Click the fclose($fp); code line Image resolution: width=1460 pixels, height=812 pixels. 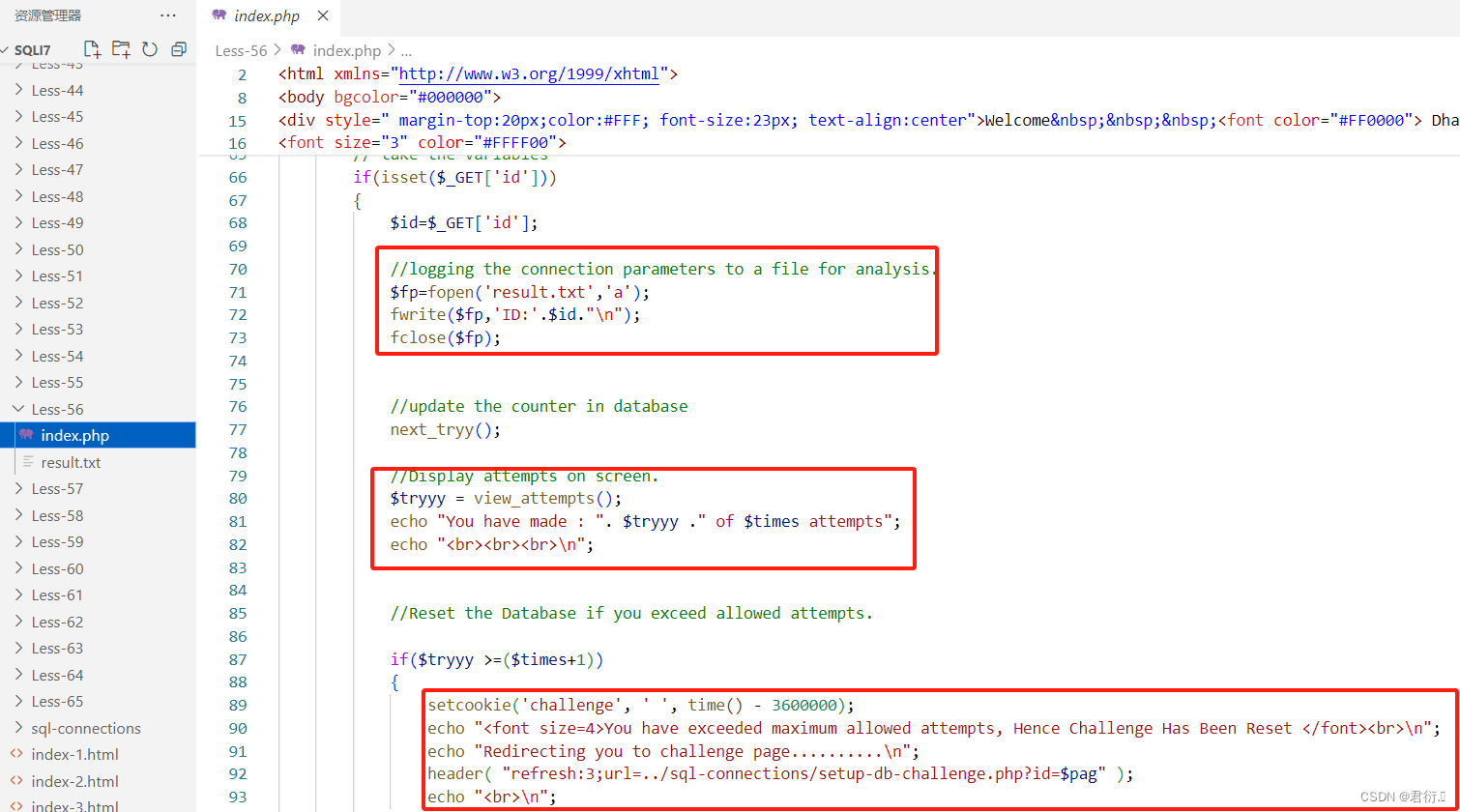tap(446, 337)
